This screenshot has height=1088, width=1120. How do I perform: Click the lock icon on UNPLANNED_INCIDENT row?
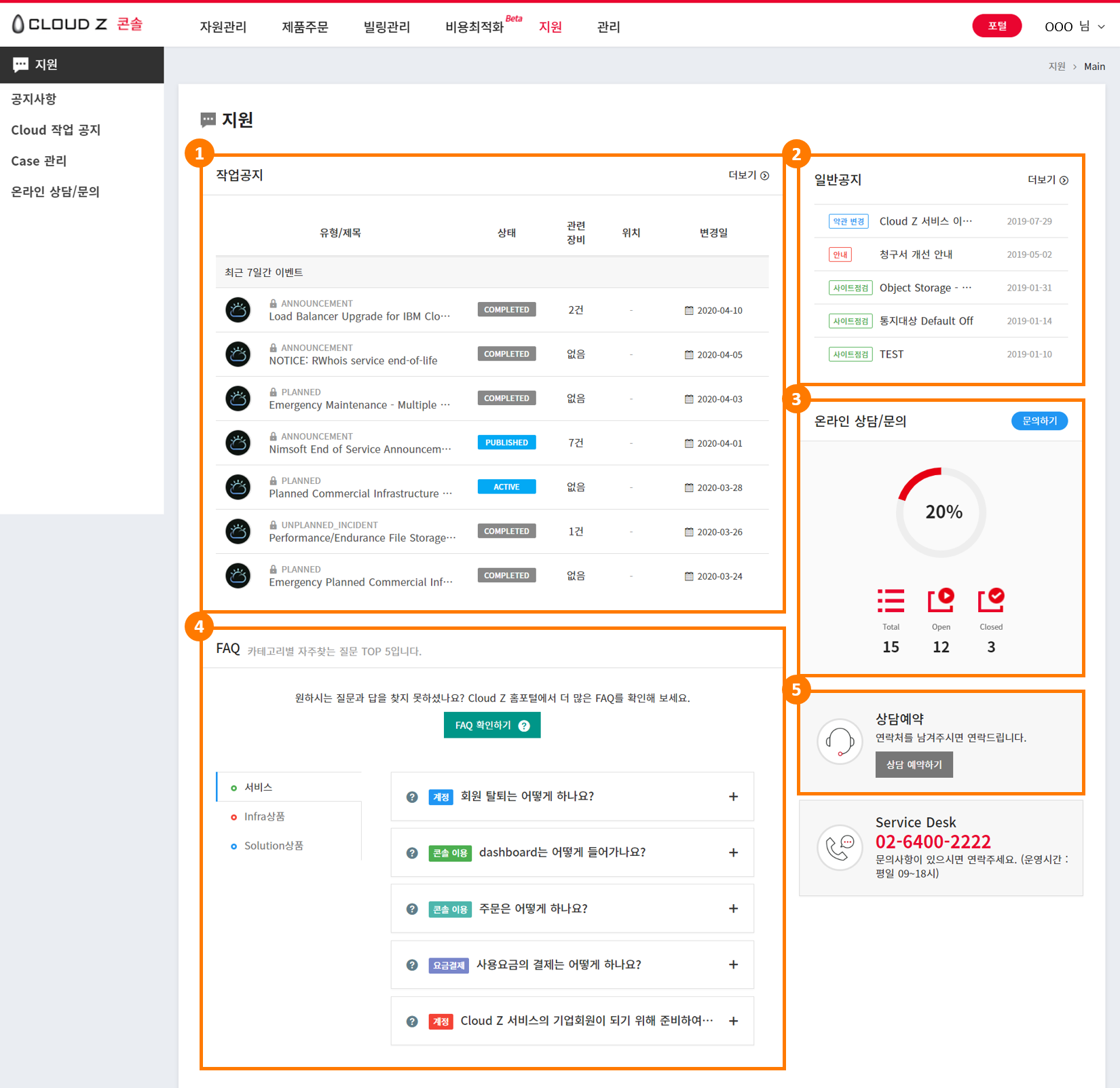pyautogui.click(x=273, y=525)
